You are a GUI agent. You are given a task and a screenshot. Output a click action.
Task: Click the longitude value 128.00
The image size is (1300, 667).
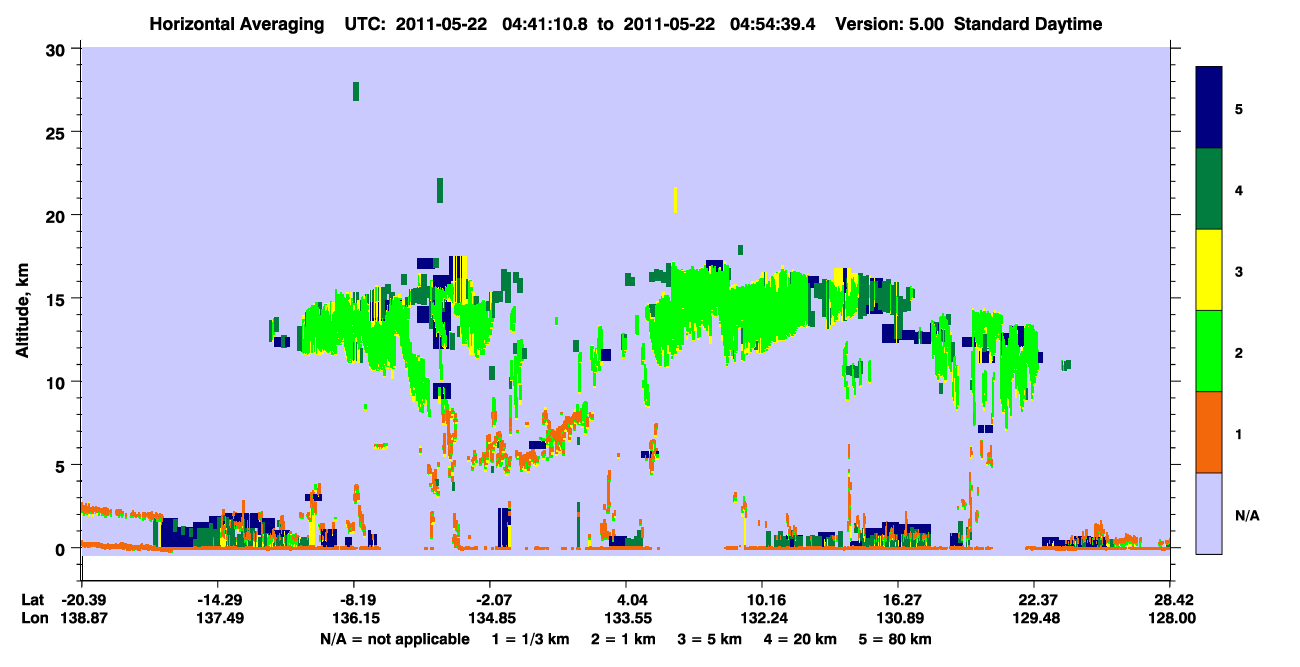[x=1170, y=618]
